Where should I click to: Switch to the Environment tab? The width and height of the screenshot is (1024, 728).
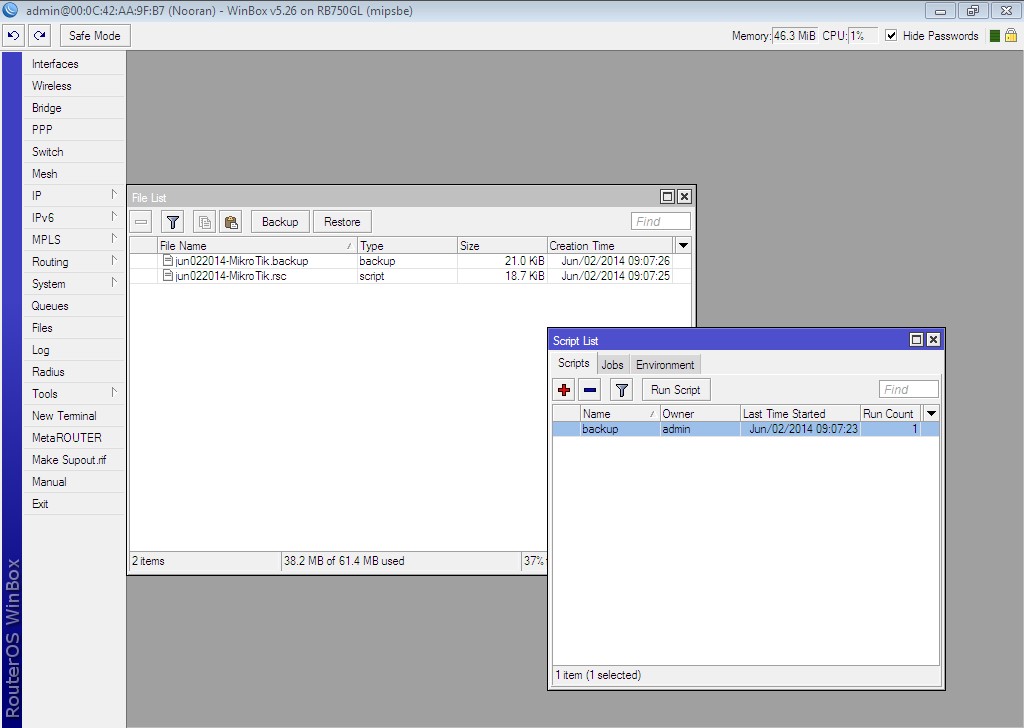[x=665, y=364]
